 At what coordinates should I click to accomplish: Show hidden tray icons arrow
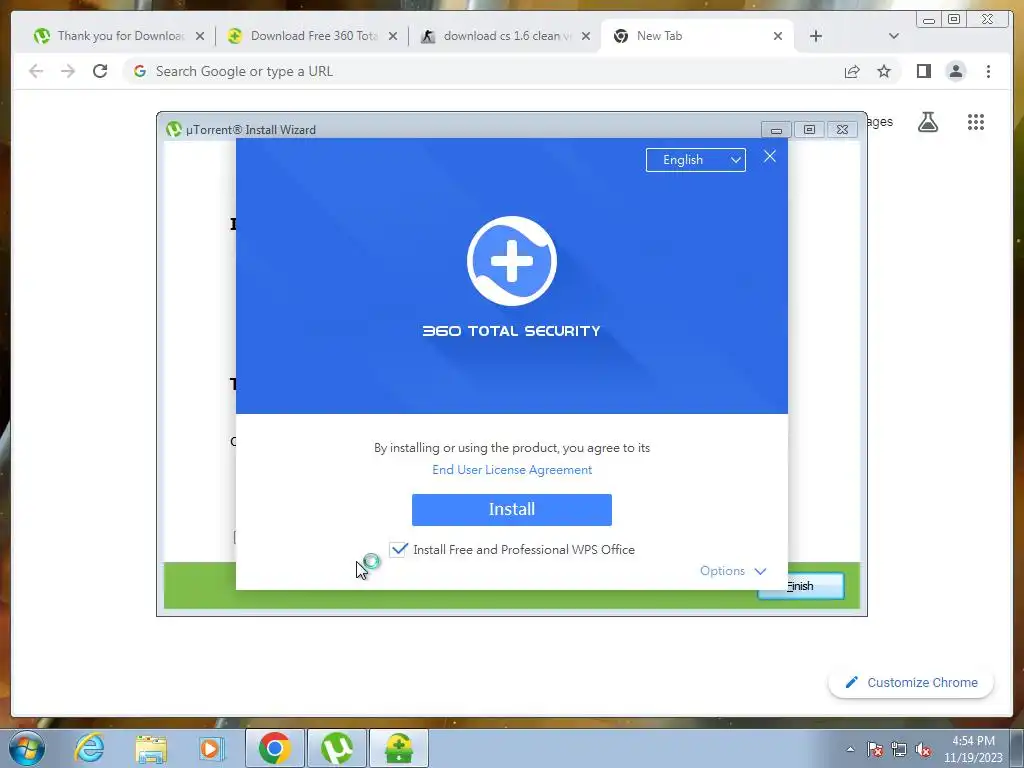850,749
